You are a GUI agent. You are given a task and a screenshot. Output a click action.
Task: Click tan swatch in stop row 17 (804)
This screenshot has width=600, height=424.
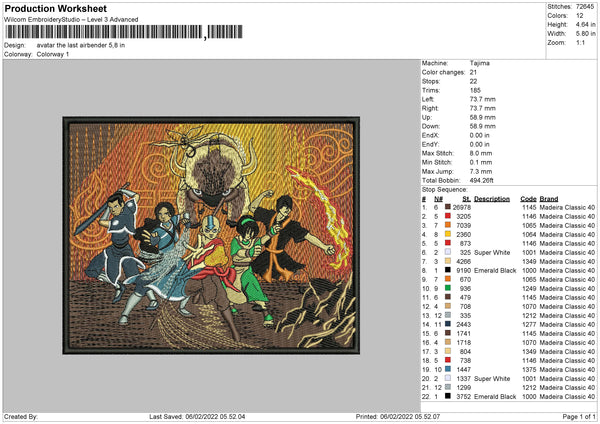pyautogui.click(x=447, y=351)
